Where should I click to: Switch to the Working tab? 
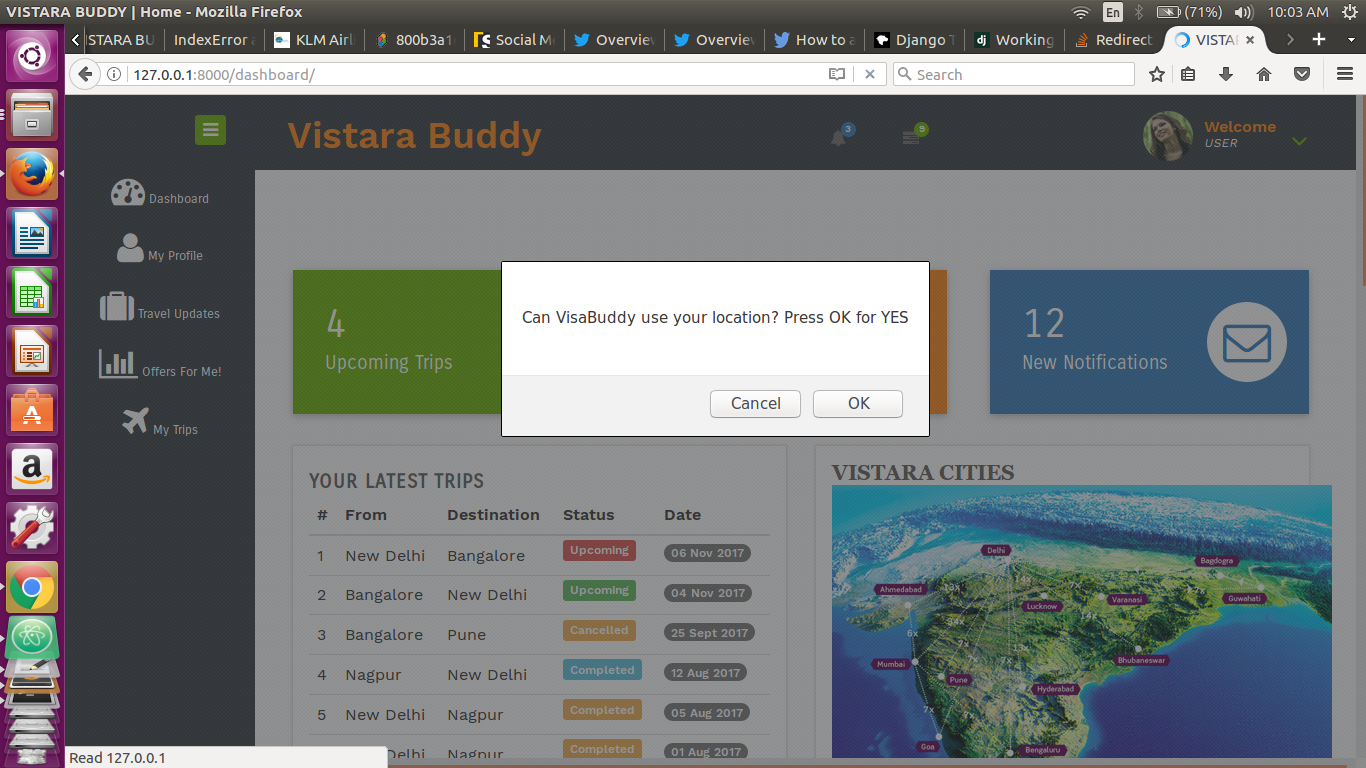pos(1014,40)
